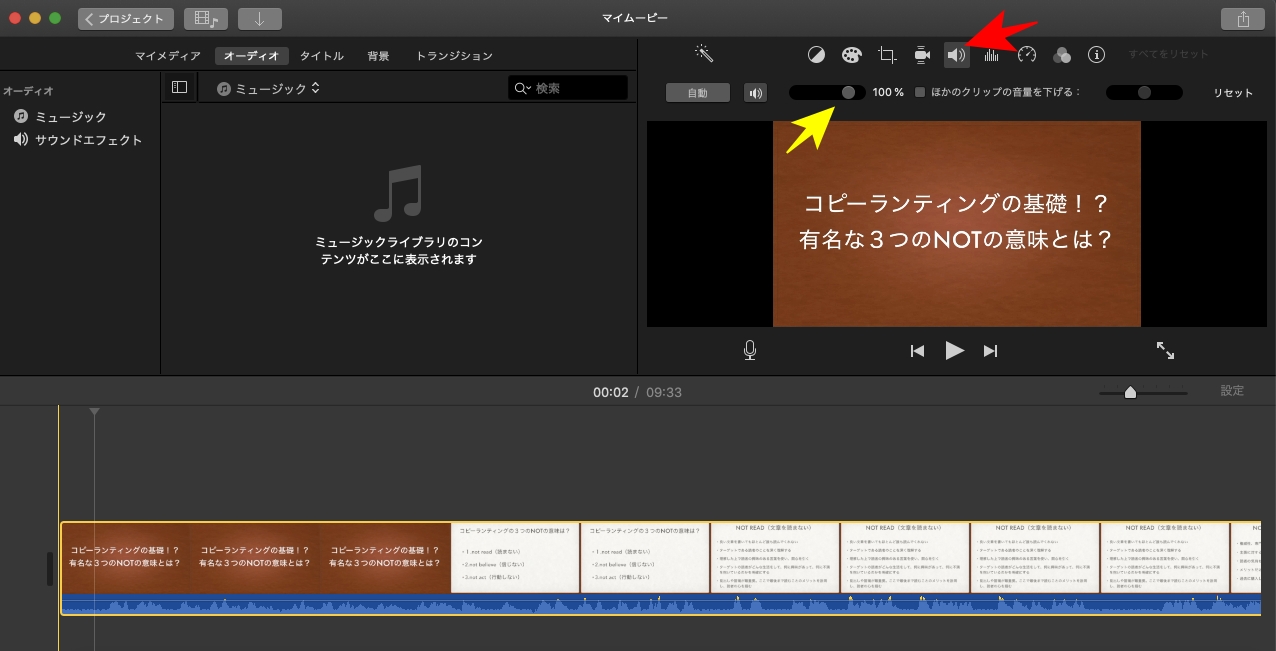This screenshot has width=1276, height=651.
Task: Select the cropping tool
Action: point(886,55)
